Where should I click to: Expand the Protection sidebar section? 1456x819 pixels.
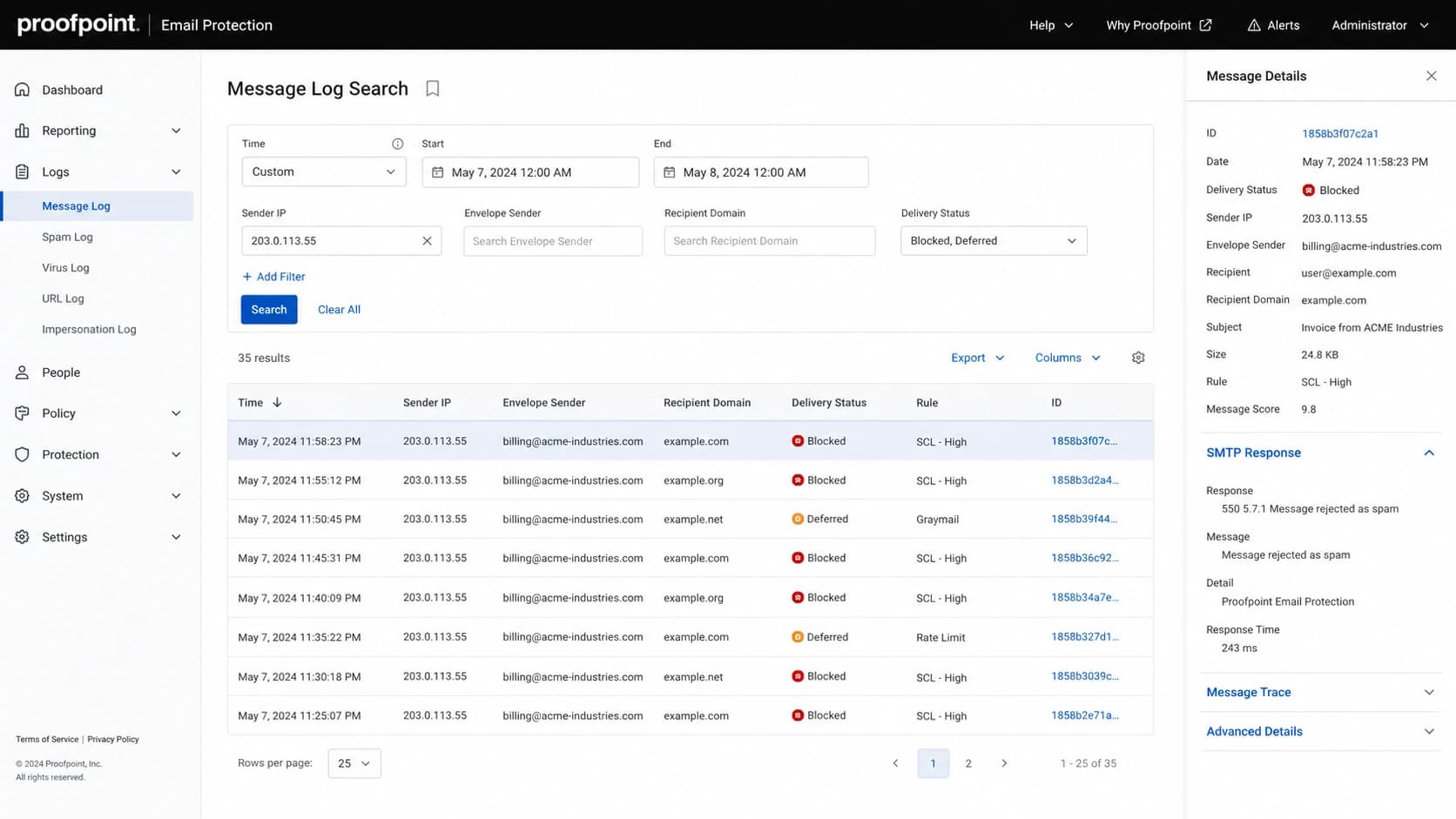point(176,454)
